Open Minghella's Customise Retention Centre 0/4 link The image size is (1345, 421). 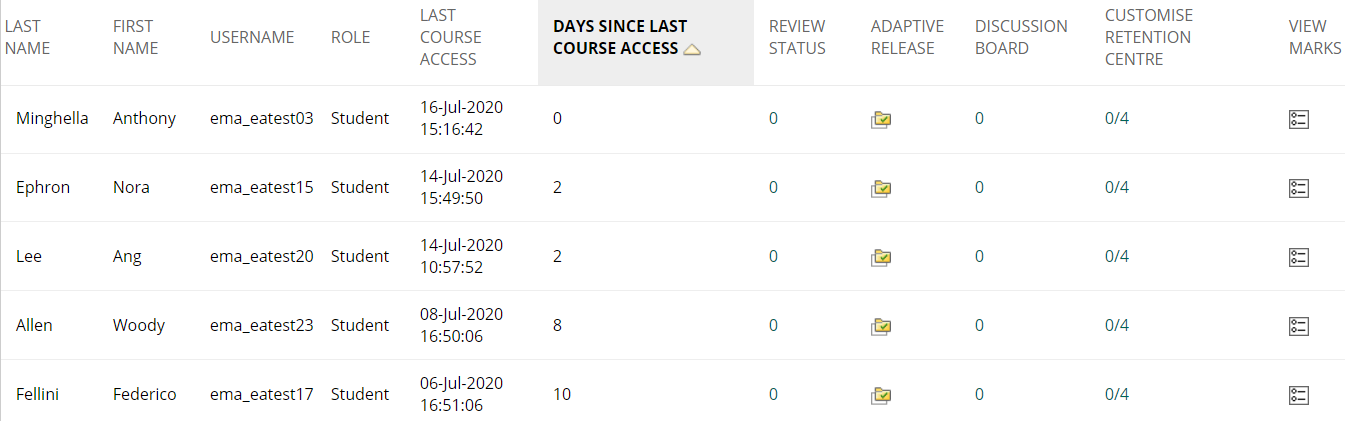tap(1117, 118)
